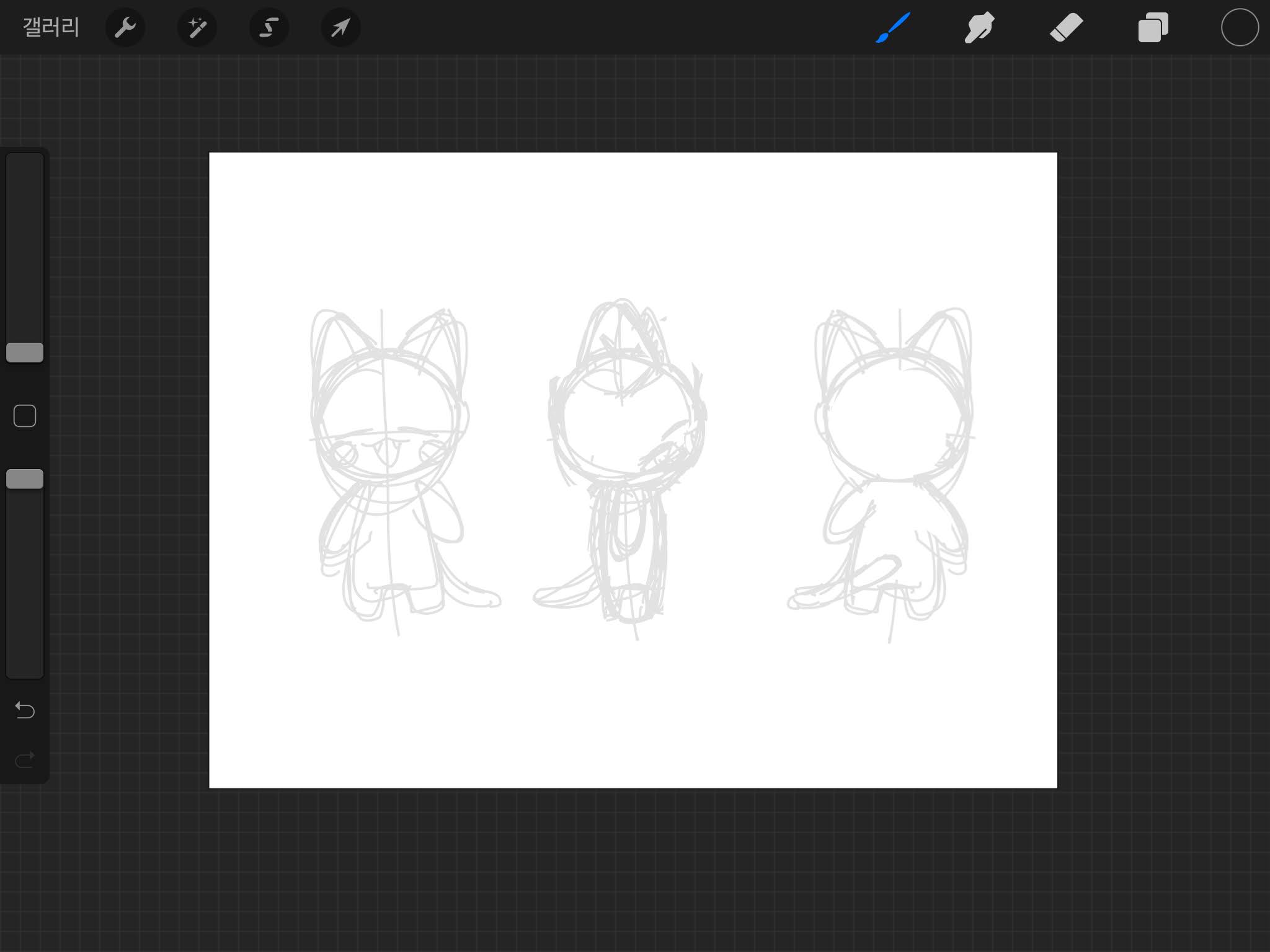
Task: Open the Adjustments magic wand menu
Action: click(x=197, y=28)
